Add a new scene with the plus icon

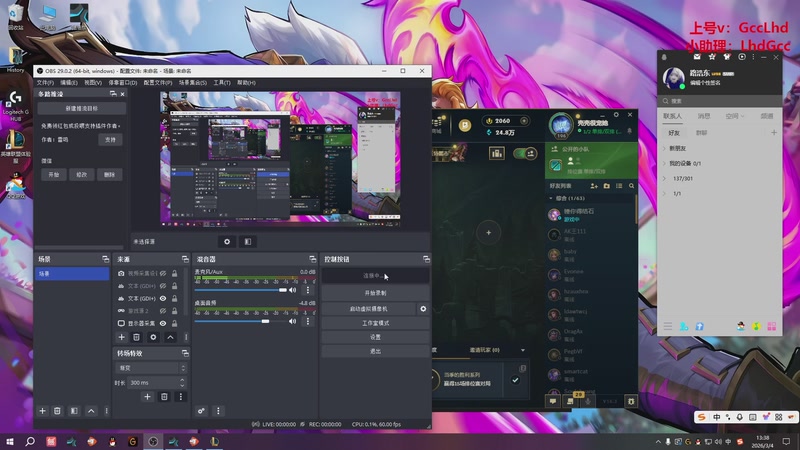(42, 411)
